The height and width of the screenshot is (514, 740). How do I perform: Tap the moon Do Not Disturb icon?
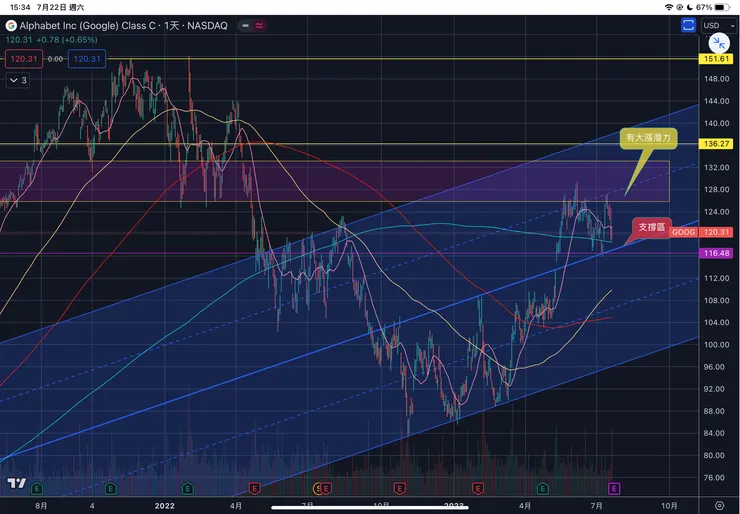[690, 7]
